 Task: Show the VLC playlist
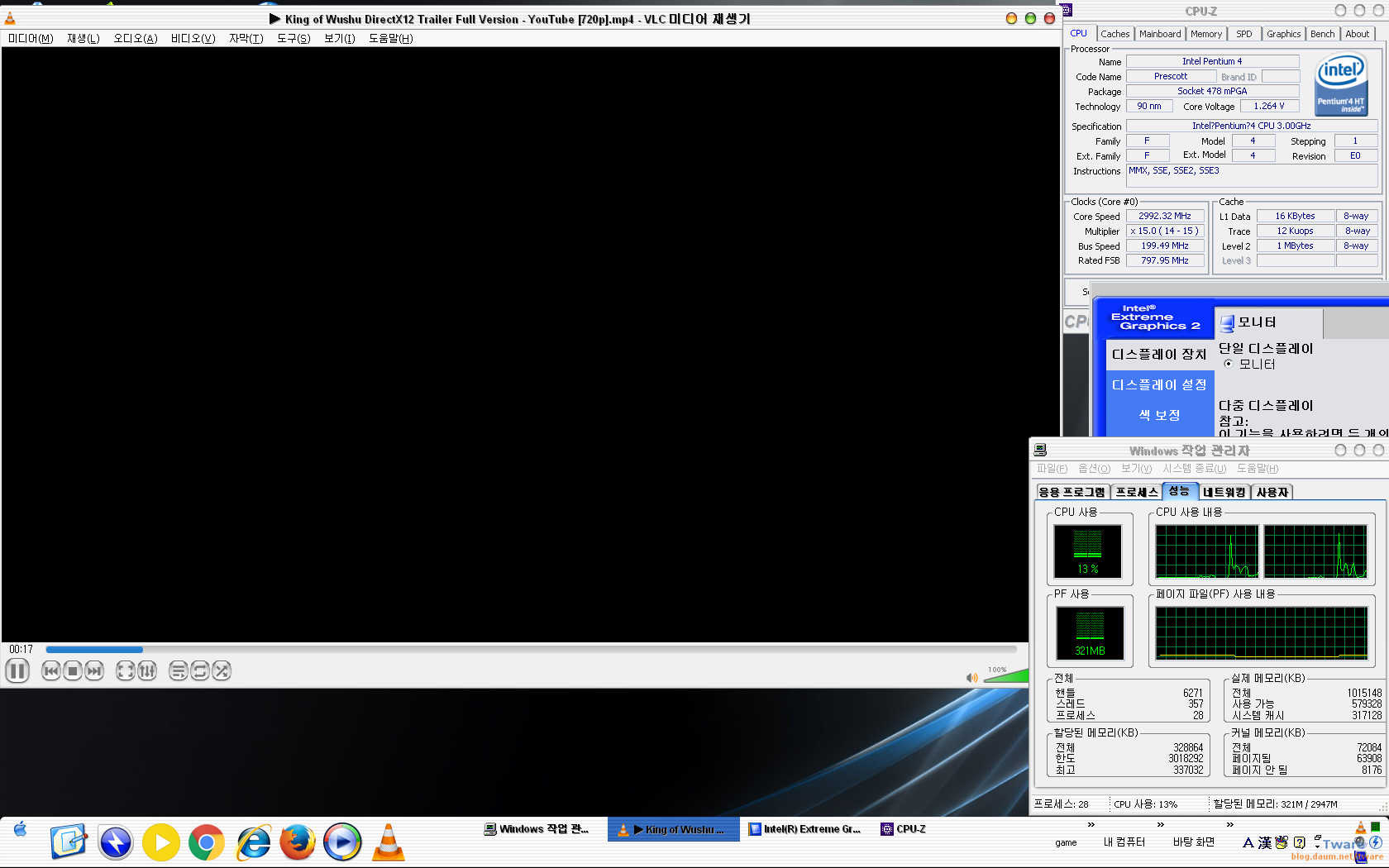[178, 671]
